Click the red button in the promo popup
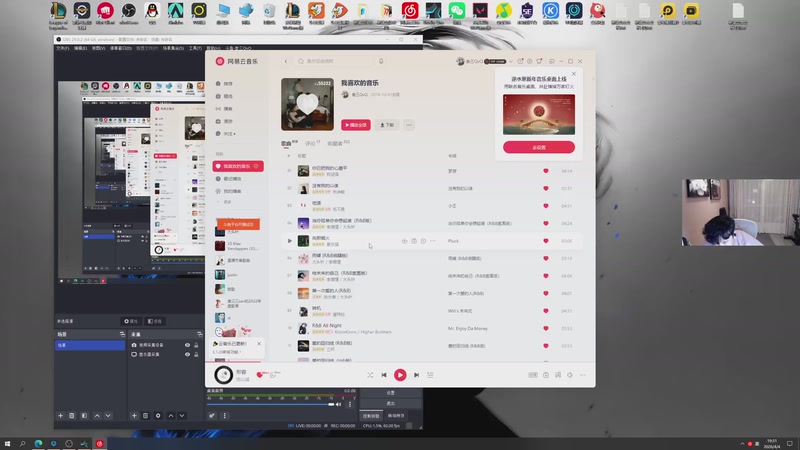 539,147
